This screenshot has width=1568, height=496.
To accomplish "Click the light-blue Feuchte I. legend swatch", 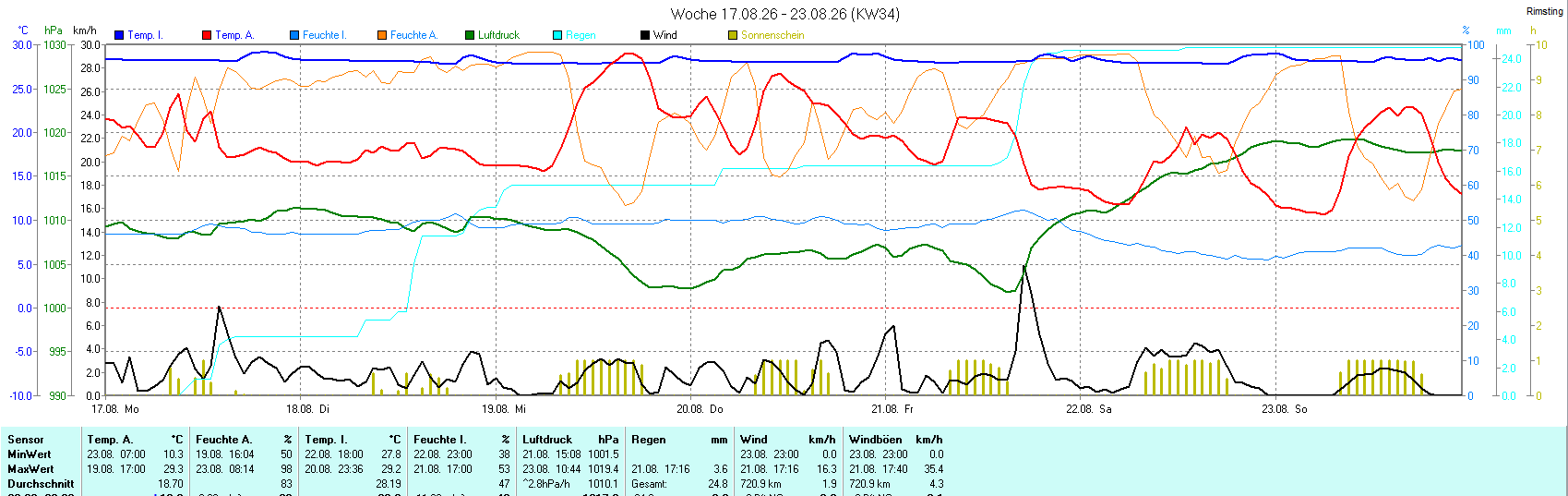I will coord(294,35).
